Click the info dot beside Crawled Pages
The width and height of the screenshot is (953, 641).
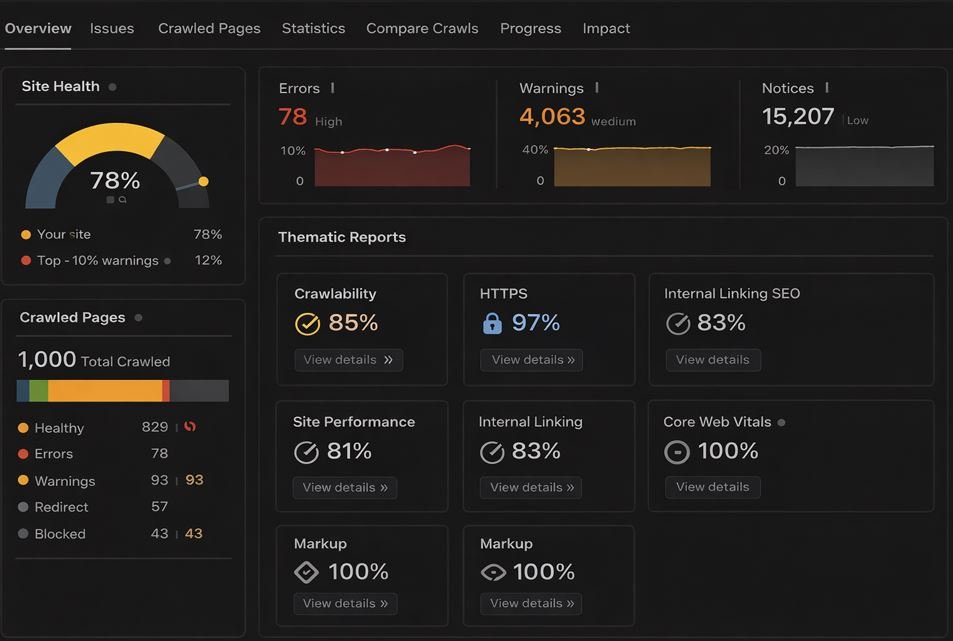tap(138, 318)
